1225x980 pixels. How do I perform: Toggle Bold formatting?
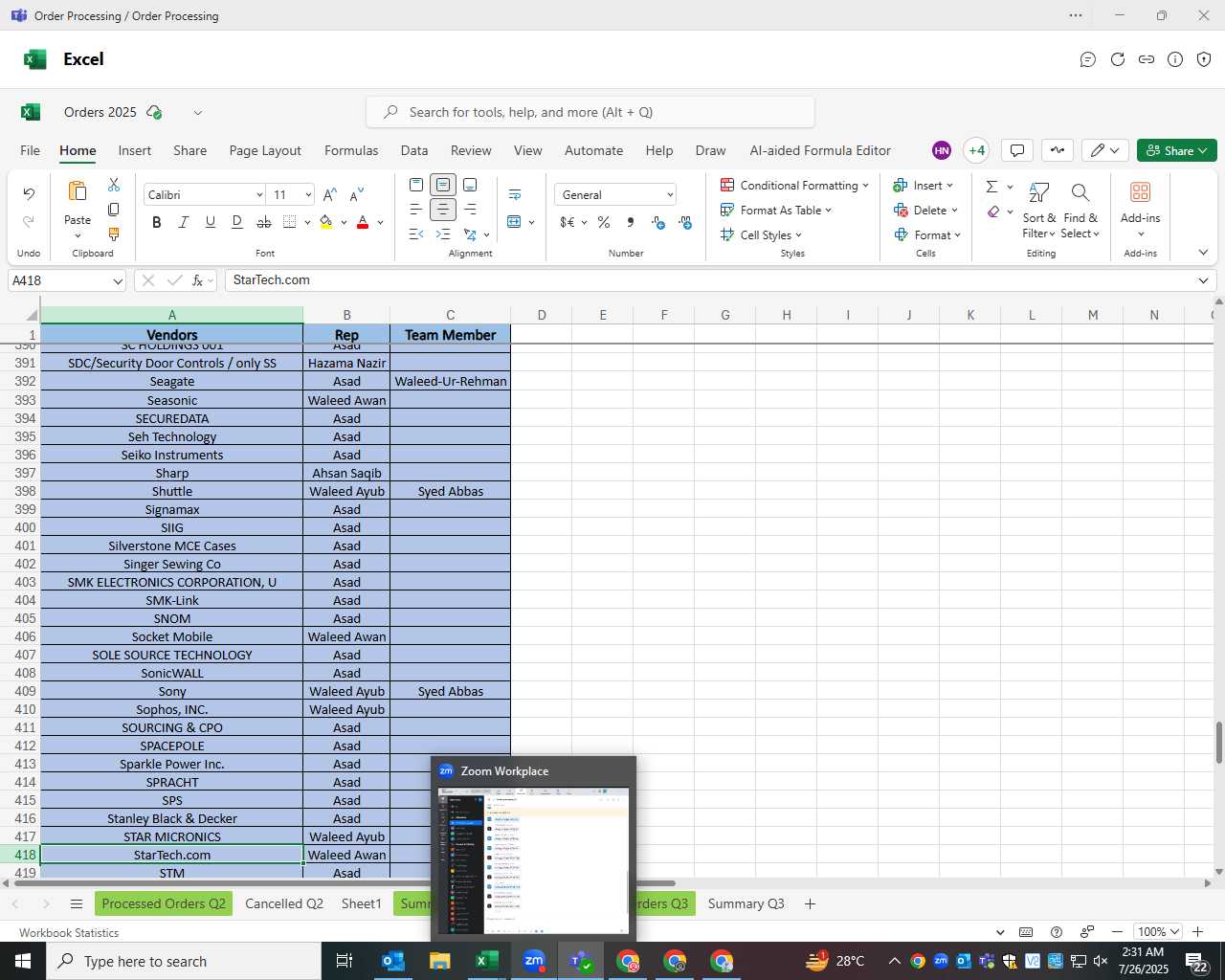click(x=157, y=222)
